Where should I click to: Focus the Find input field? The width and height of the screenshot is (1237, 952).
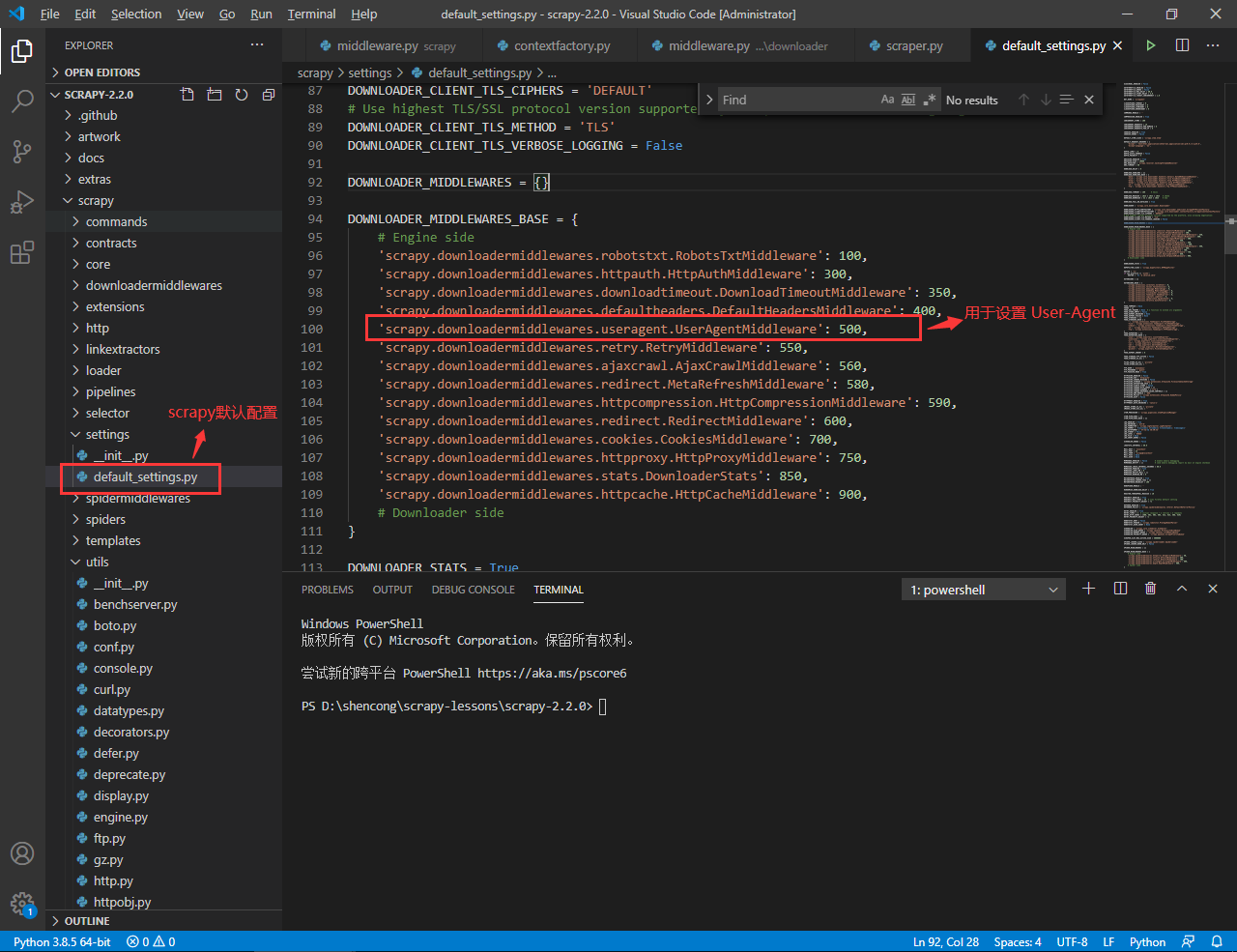pyautogui.click(x=796, y=100)
